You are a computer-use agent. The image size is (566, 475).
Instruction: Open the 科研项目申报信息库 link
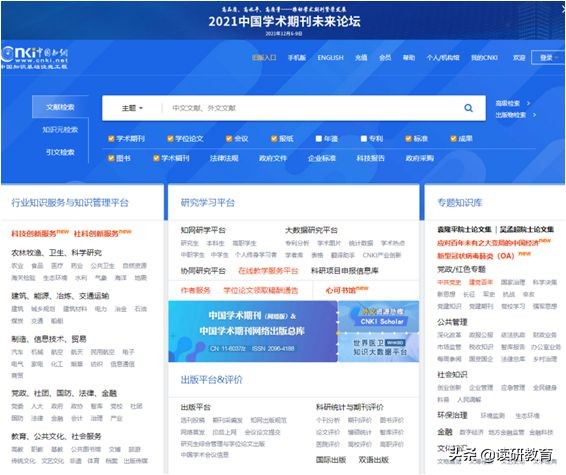[x=345, y=271]
